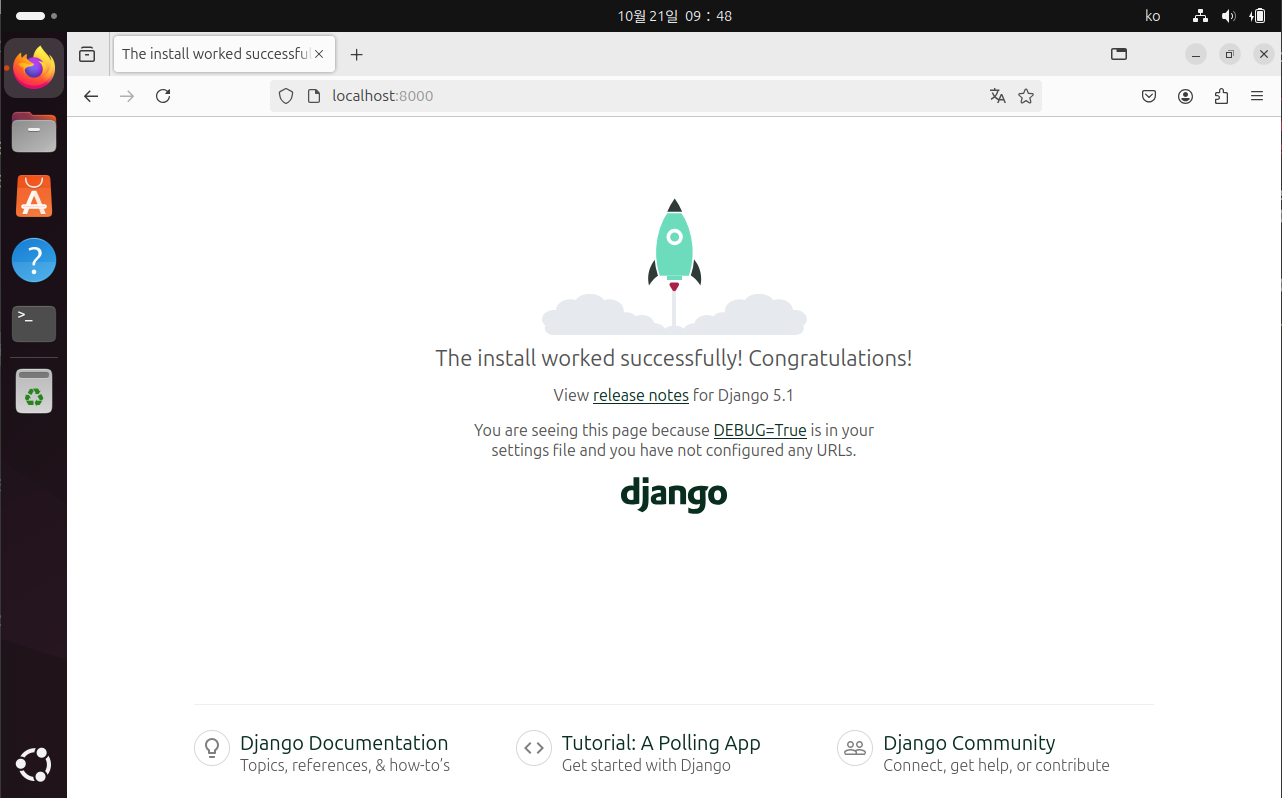Image resolution: width=1282 pixels, height=798 pixels.
Task: Reload the current page
Action: click(x=163, y=96)
